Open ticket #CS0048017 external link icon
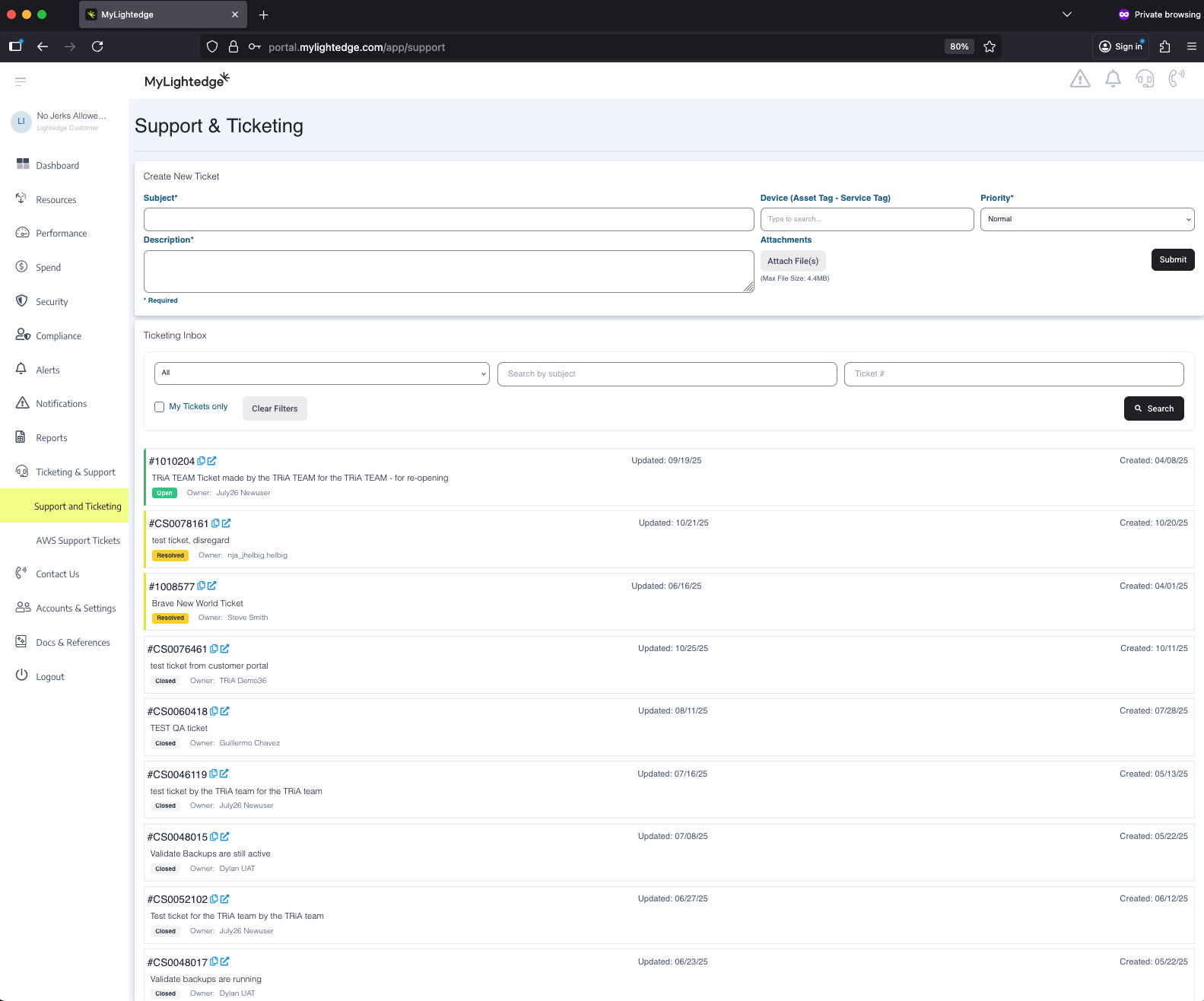The width and height of the screenshot is (1204, 1001). pos(224,961)
